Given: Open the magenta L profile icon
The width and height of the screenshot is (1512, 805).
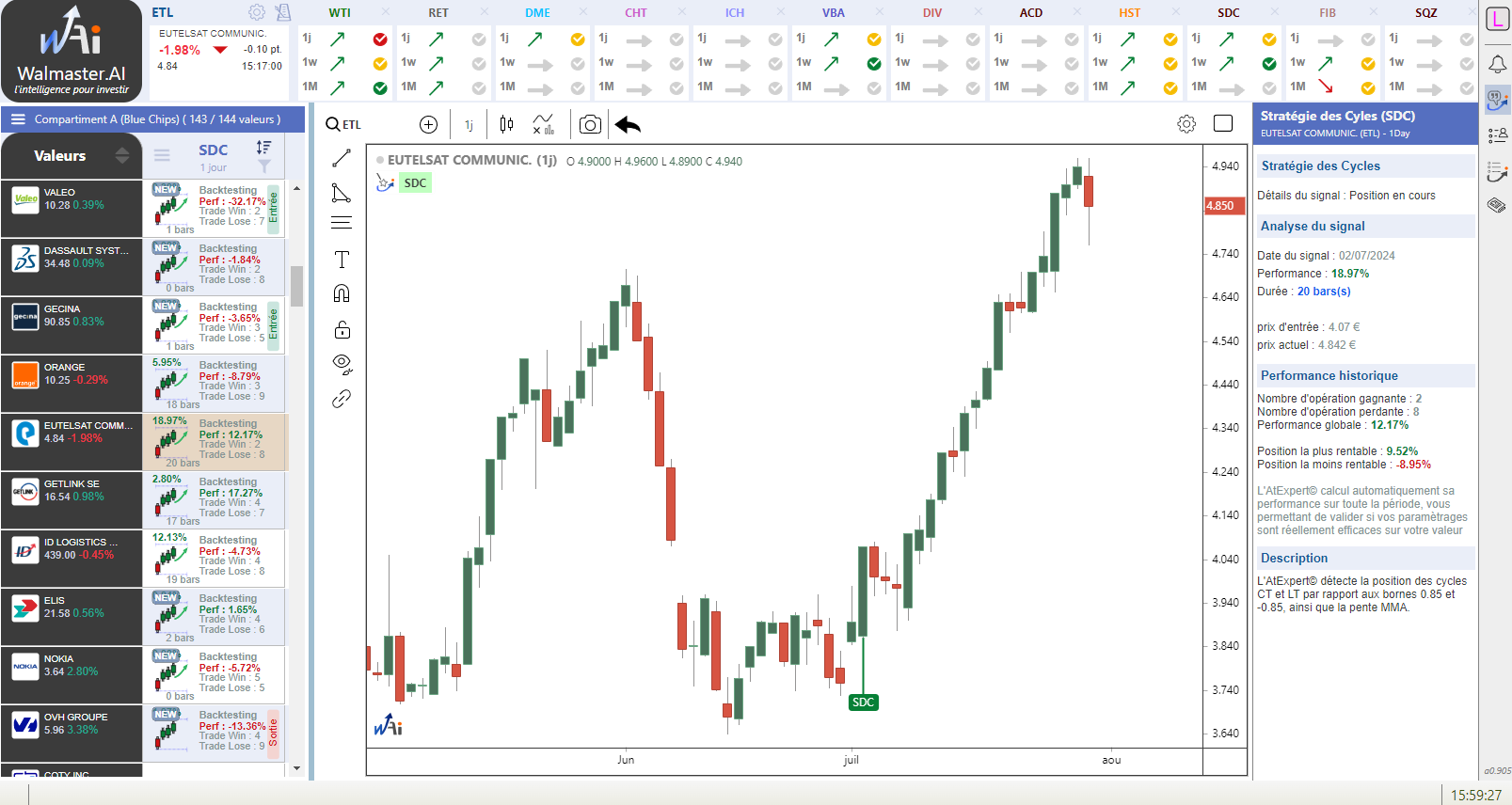Looking at the screenshot, I should [x=1497, y=19].
